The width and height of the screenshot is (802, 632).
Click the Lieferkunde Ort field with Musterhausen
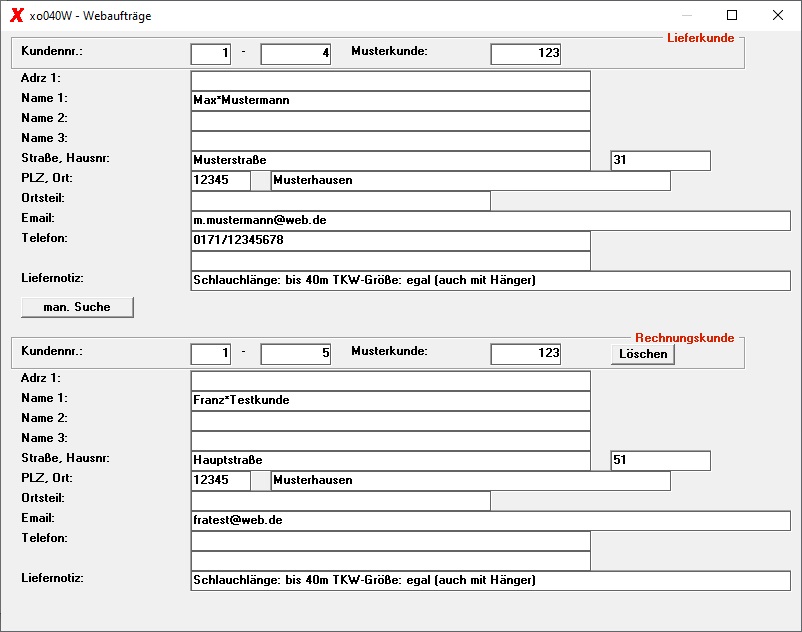(x=471, y=180)
